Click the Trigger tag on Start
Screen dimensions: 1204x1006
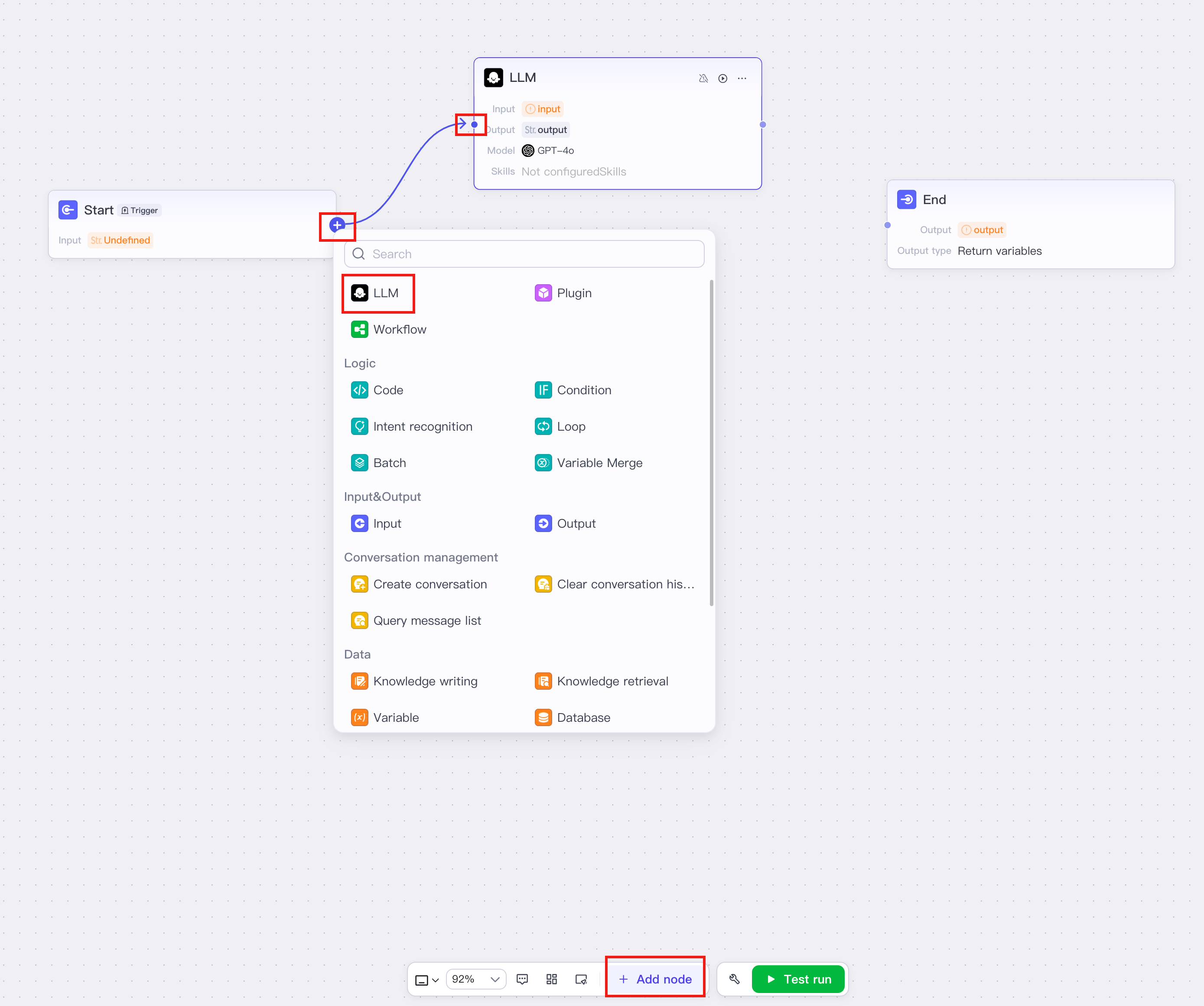pyautogui.click(x=139, y=211)
